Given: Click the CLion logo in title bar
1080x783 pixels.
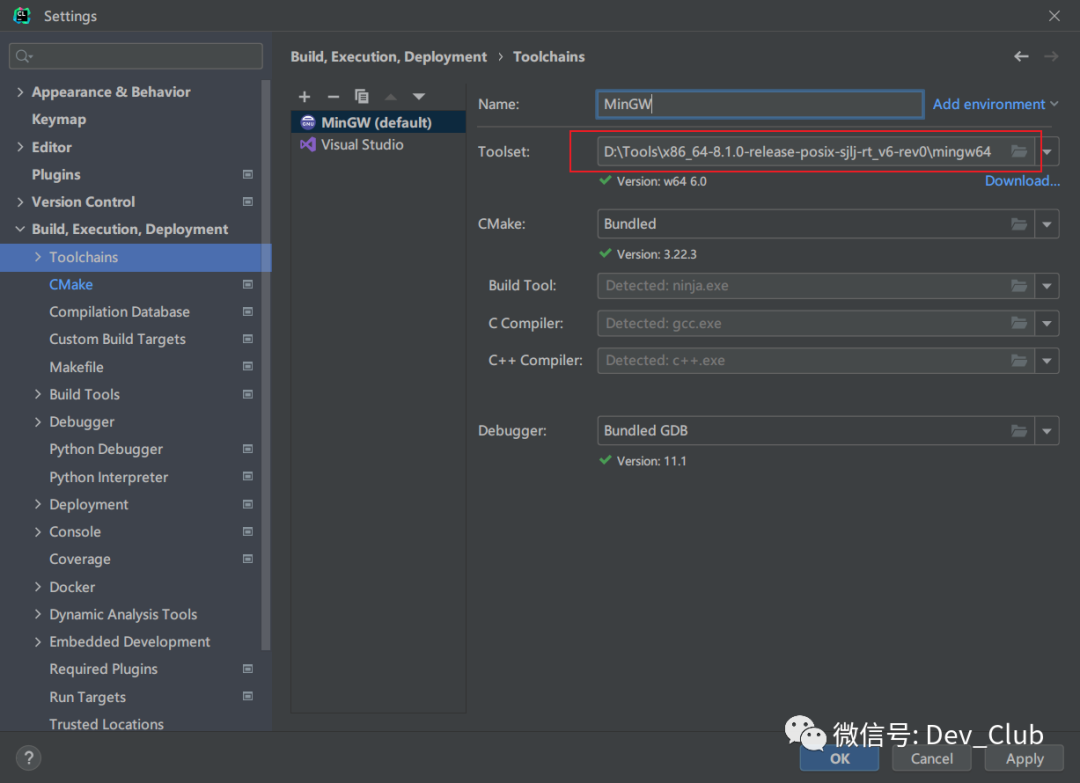Looking at the screenshot, I should point(22,15).
